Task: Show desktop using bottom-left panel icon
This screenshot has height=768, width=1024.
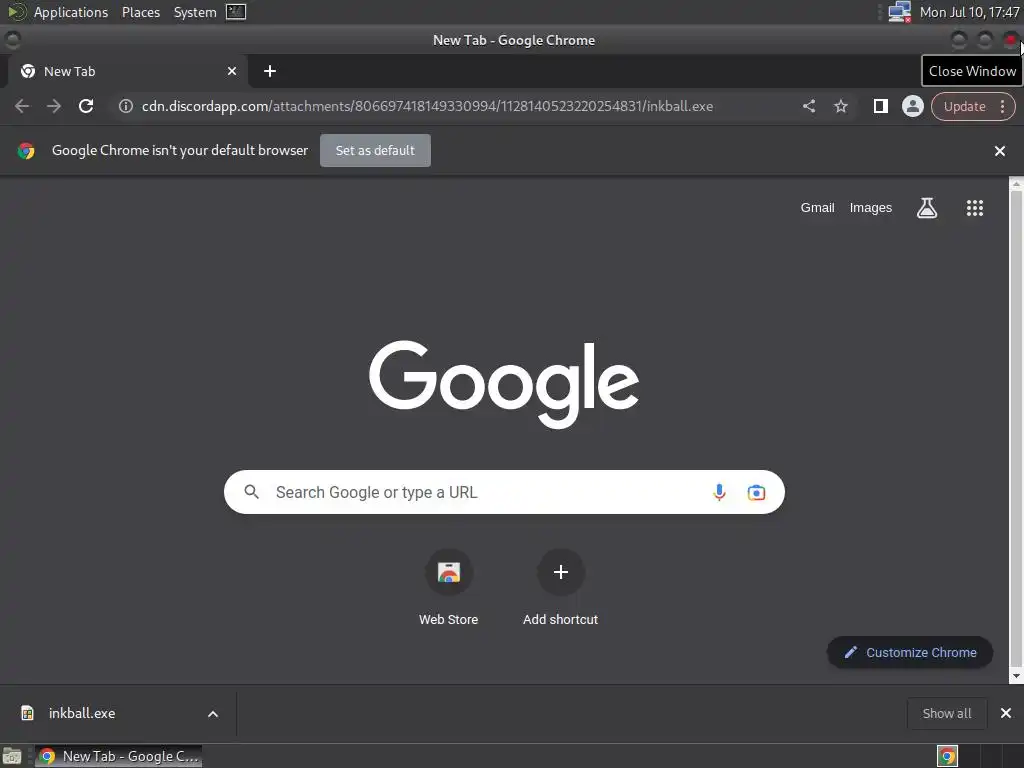Action: 12,756
